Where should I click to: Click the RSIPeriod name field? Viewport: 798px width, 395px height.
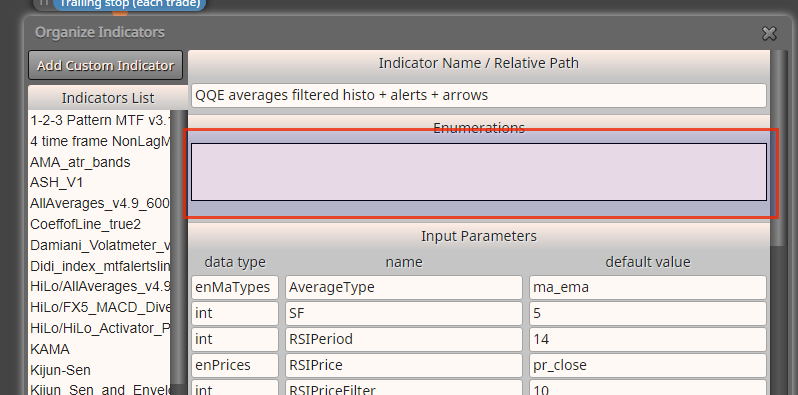404,339
